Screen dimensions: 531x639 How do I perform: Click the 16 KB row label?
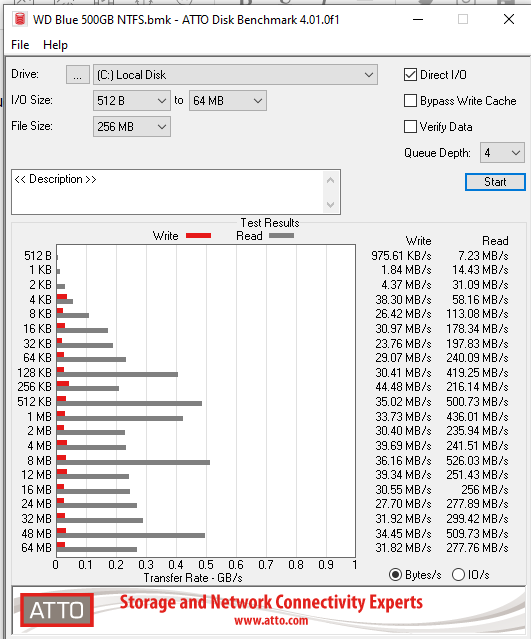(37, 328)
